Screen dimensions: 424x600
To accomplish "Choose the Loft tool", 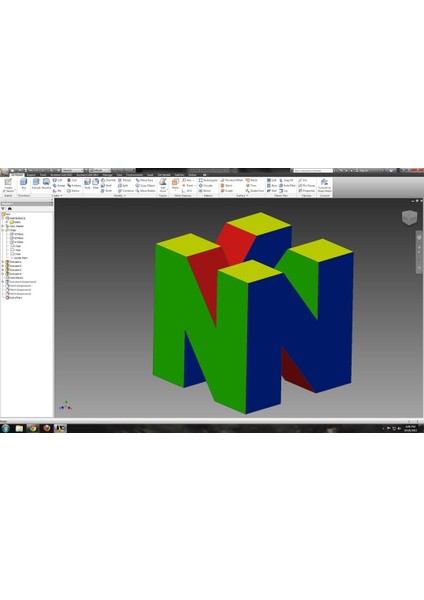I will pos(57,180).
